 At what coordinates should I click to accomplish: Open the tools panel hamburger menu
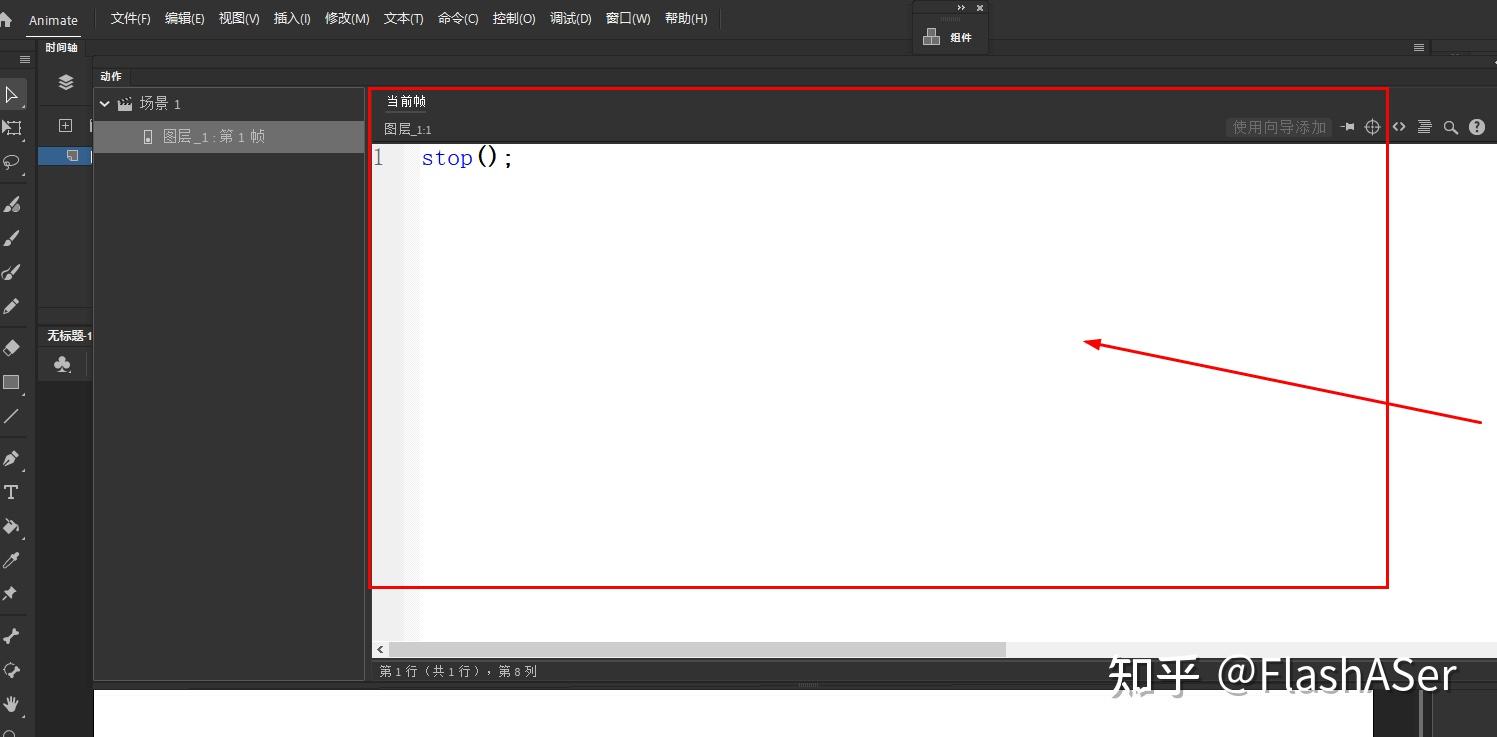point(25,60)
